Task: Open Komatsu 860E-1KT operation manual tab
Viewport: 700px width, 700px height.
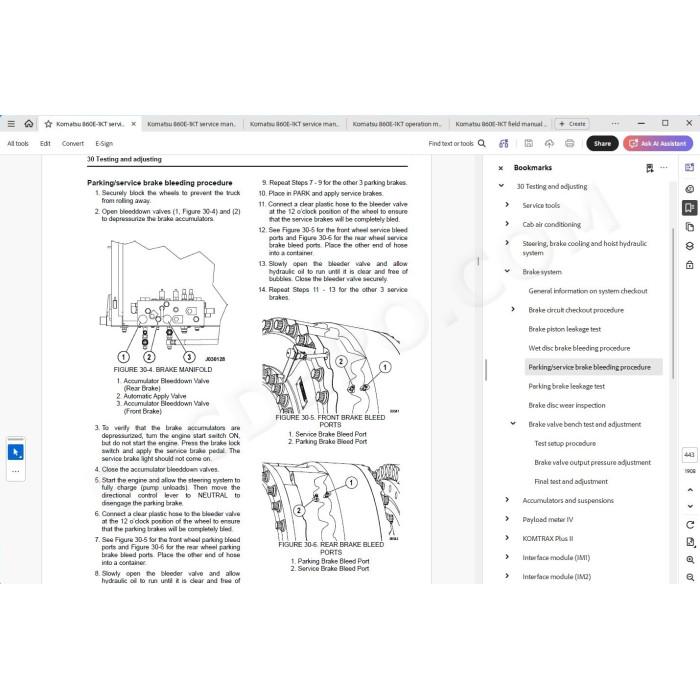Action: coord(397,124)
